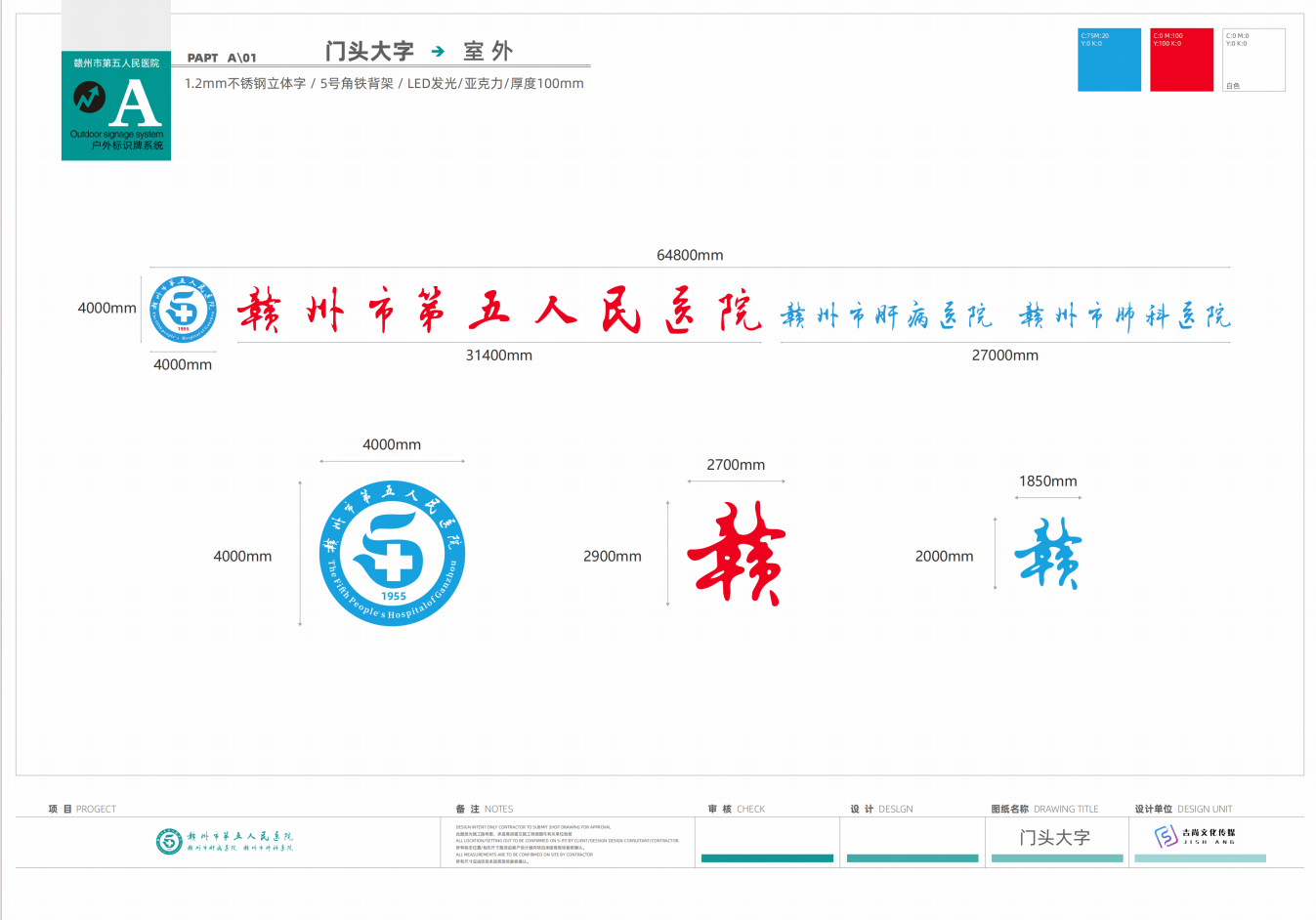
Task: Click the 设计单位 DESIGN UNIT label
Action: (1183, 809)
